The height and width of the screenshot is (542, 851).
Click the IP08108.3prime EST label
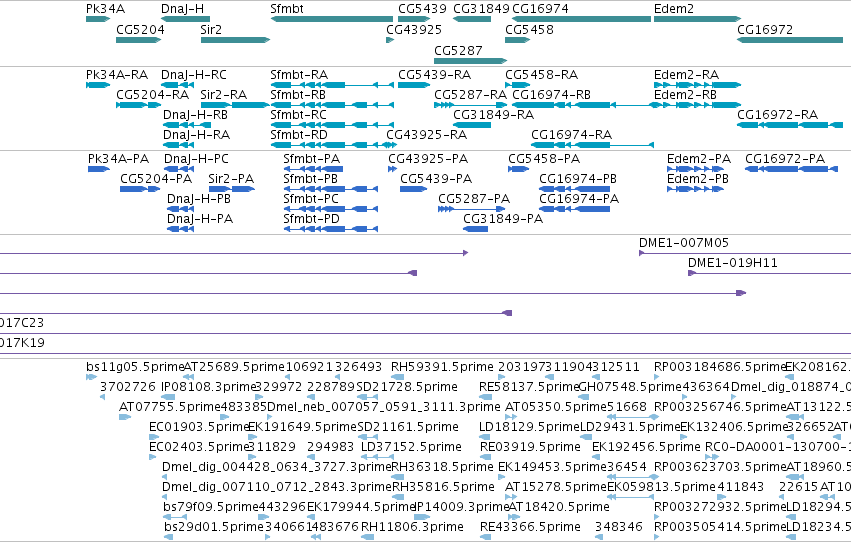pyautogui.click(x=208, y=387)
